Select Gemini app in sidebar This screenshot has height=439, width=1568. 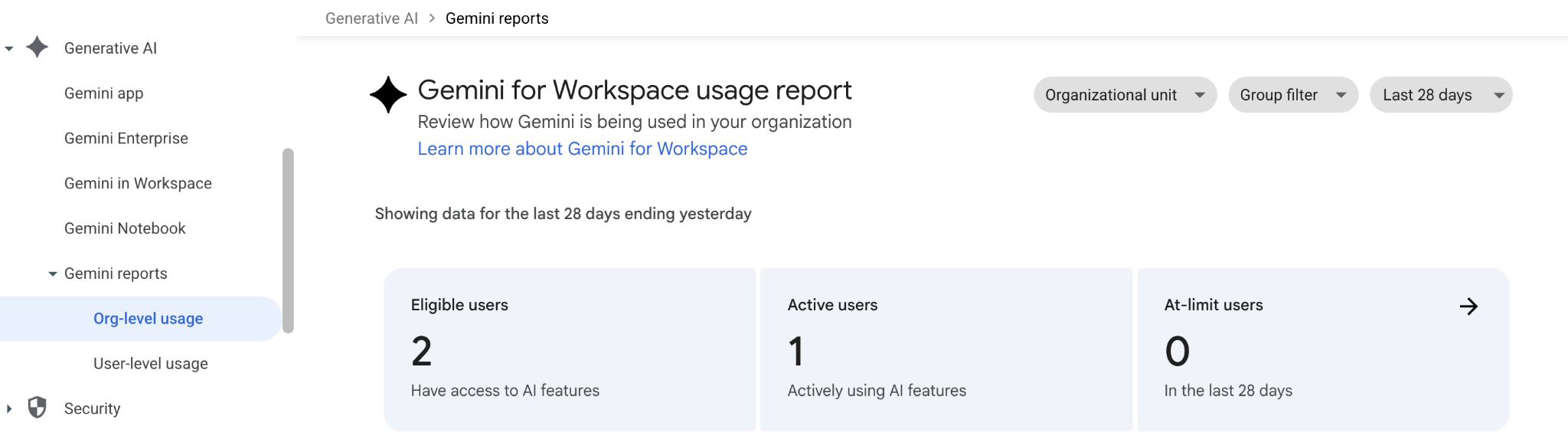pos(103,93)
